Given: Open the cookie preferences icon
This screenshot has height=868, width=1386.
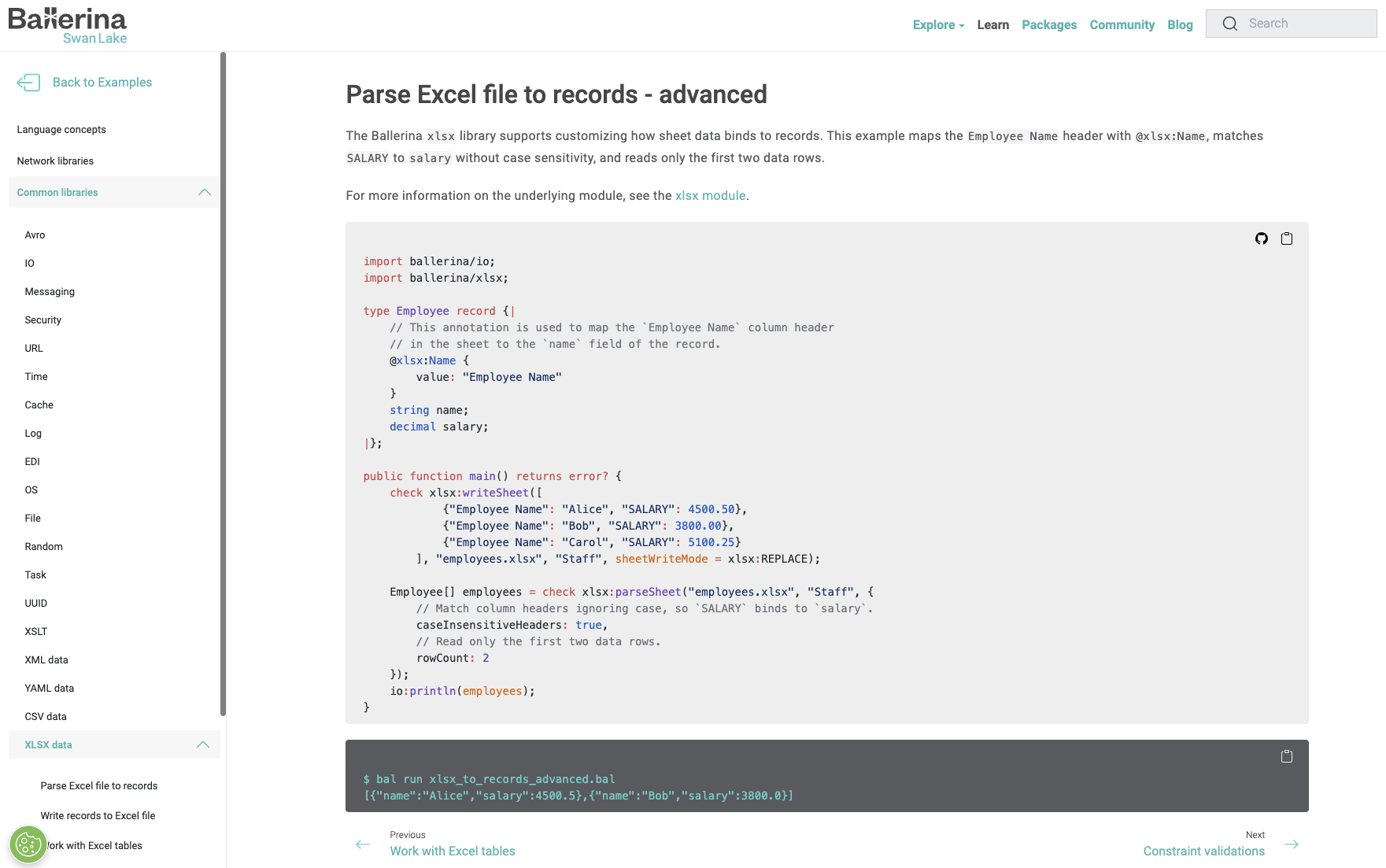Looking at the screenshot, I should pos(28,846).
